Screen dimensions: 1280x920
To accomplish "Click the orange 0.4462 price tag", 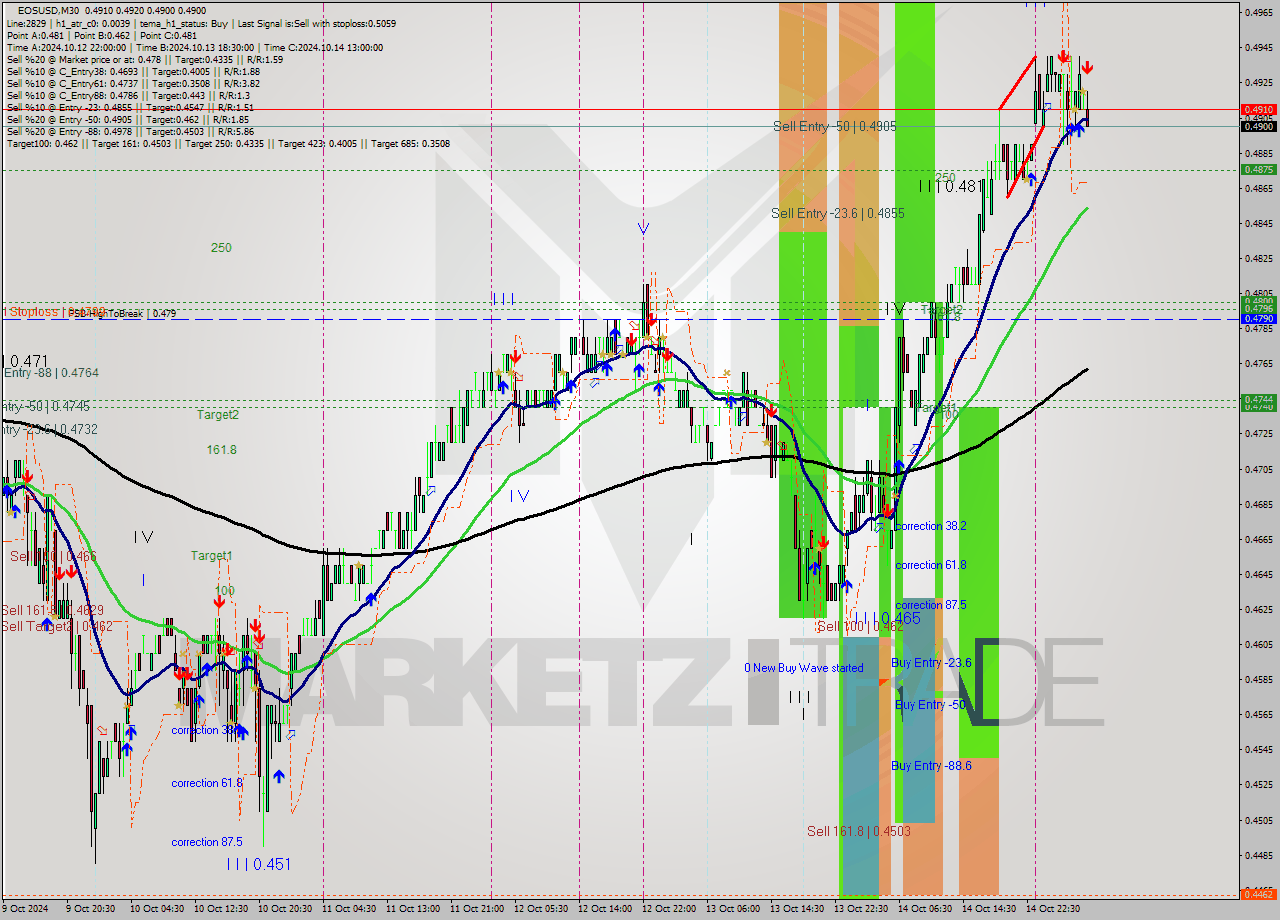I will pyautogui.click(x=1258, y=894).
